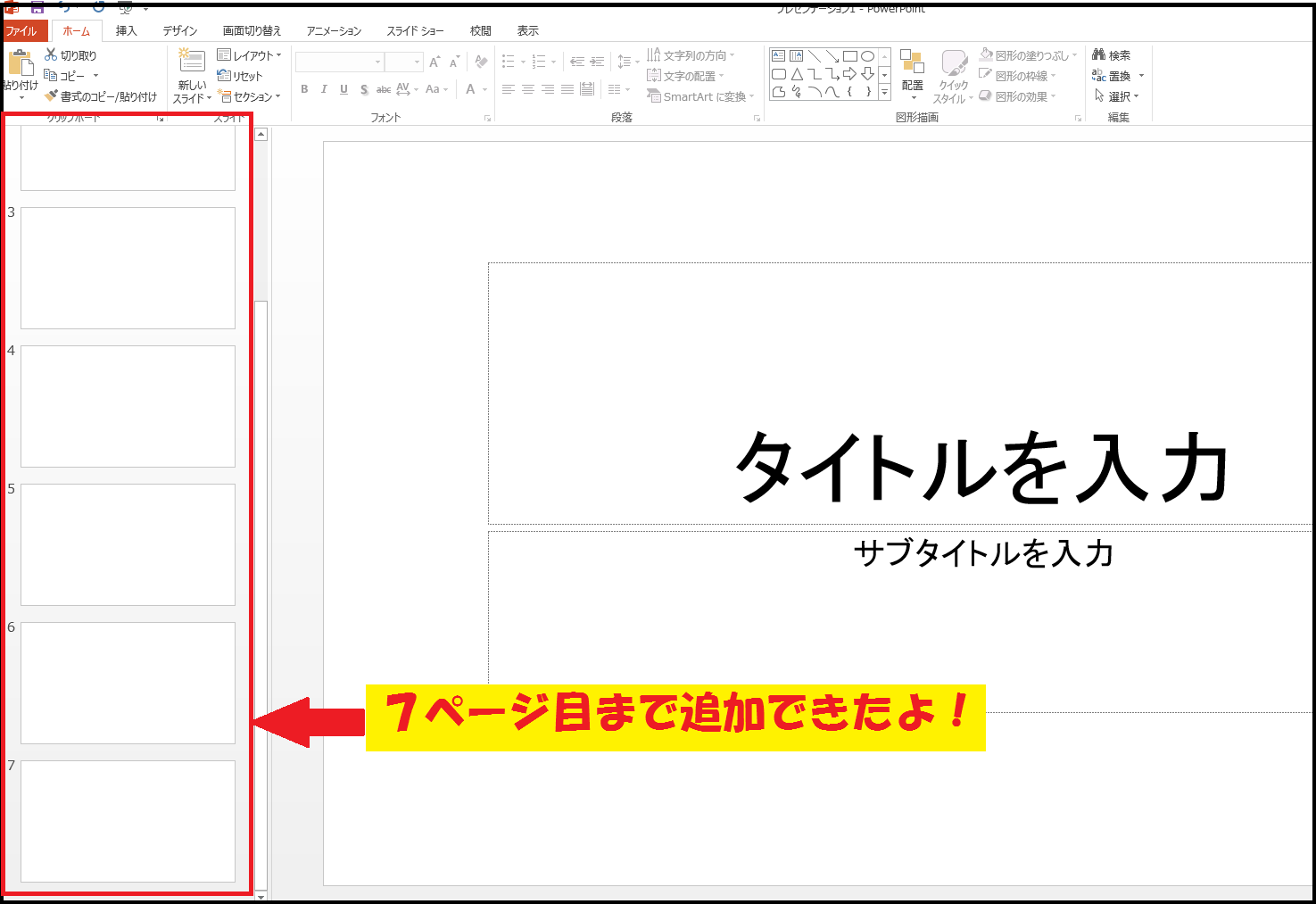Open the font size combo box
The image size is (1316, 904).
click(x=403, y=62)
